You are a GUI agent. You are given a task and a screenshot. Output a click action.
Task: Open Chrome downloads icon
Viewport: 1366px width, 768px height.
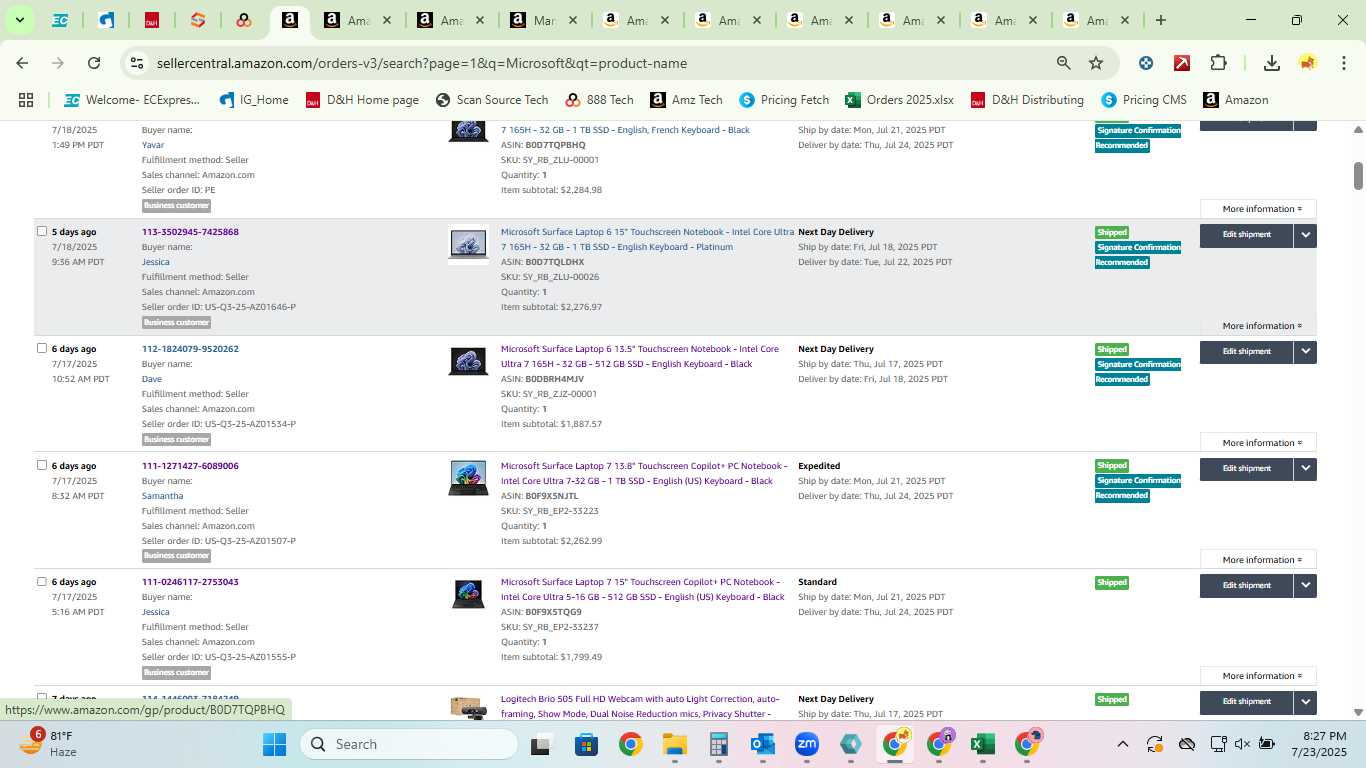1272,63
